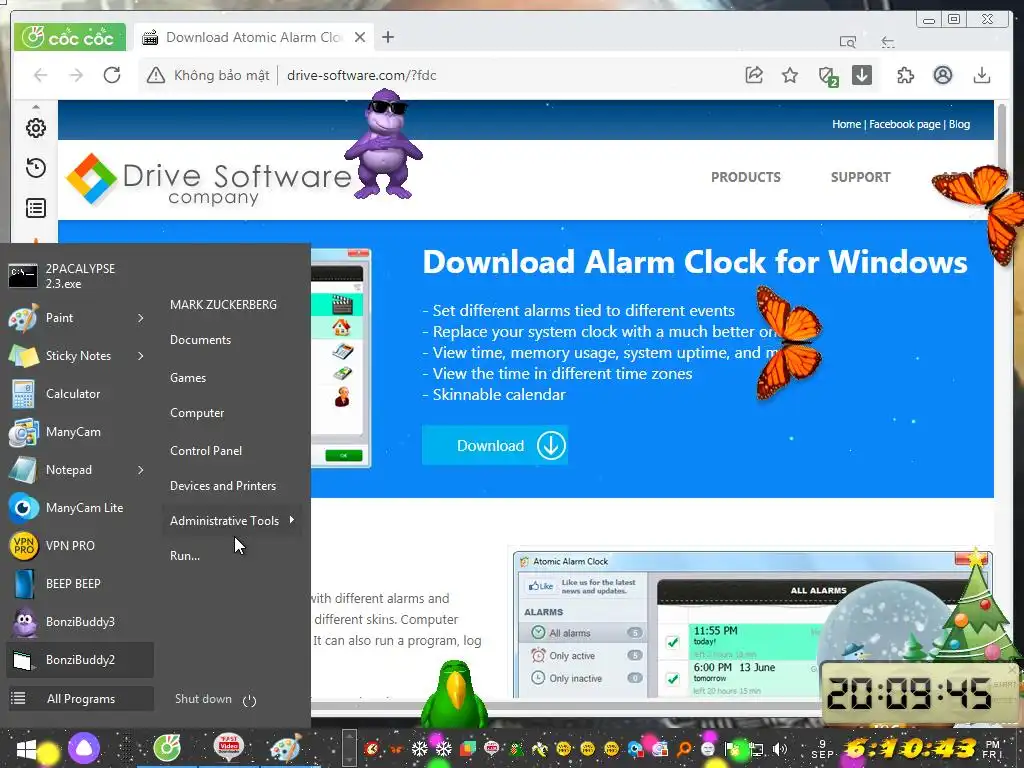Close the Download Atomic Alarm Clock tab
Image resolution: width=1024 pixels, height=768 pixels.
[360, 37]
